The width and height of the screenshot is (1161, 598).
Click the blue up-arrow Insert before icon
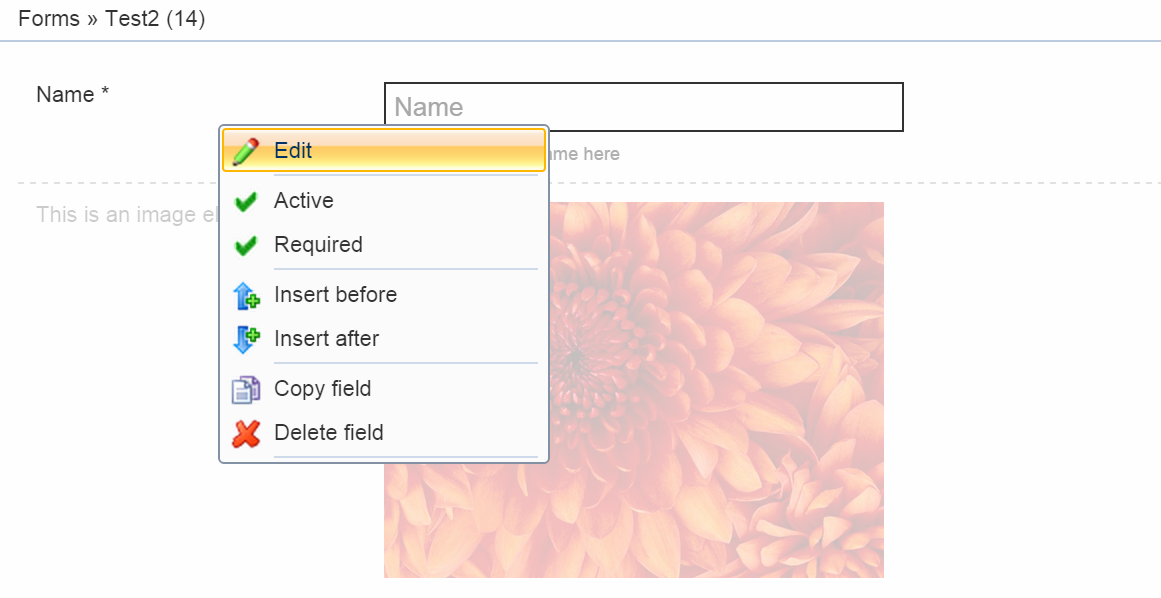pyautogui.click(x=245, y=295)
